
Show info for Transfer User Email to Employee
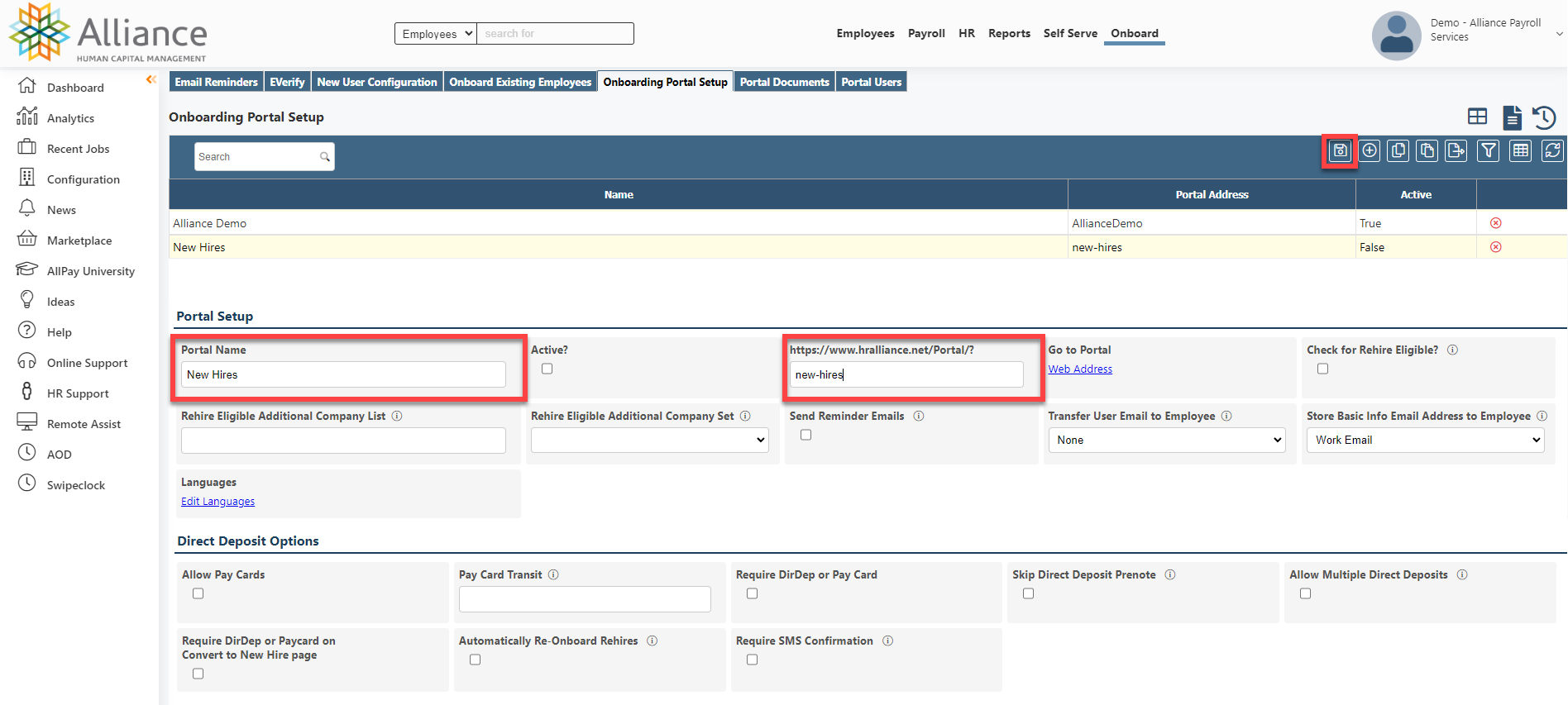pos(1226,416)
